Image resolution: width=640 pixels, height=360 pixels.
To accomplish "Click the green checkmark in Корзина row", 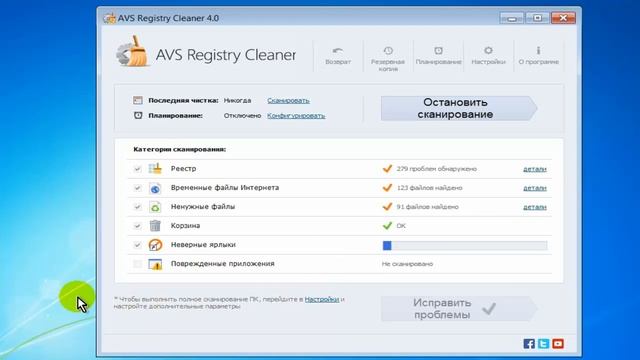I will point(387,226).
